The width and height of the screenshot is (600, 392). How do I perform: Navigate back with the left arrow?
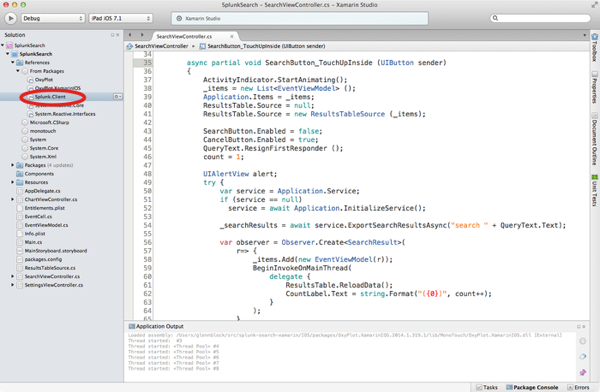[x=130, y=35]
